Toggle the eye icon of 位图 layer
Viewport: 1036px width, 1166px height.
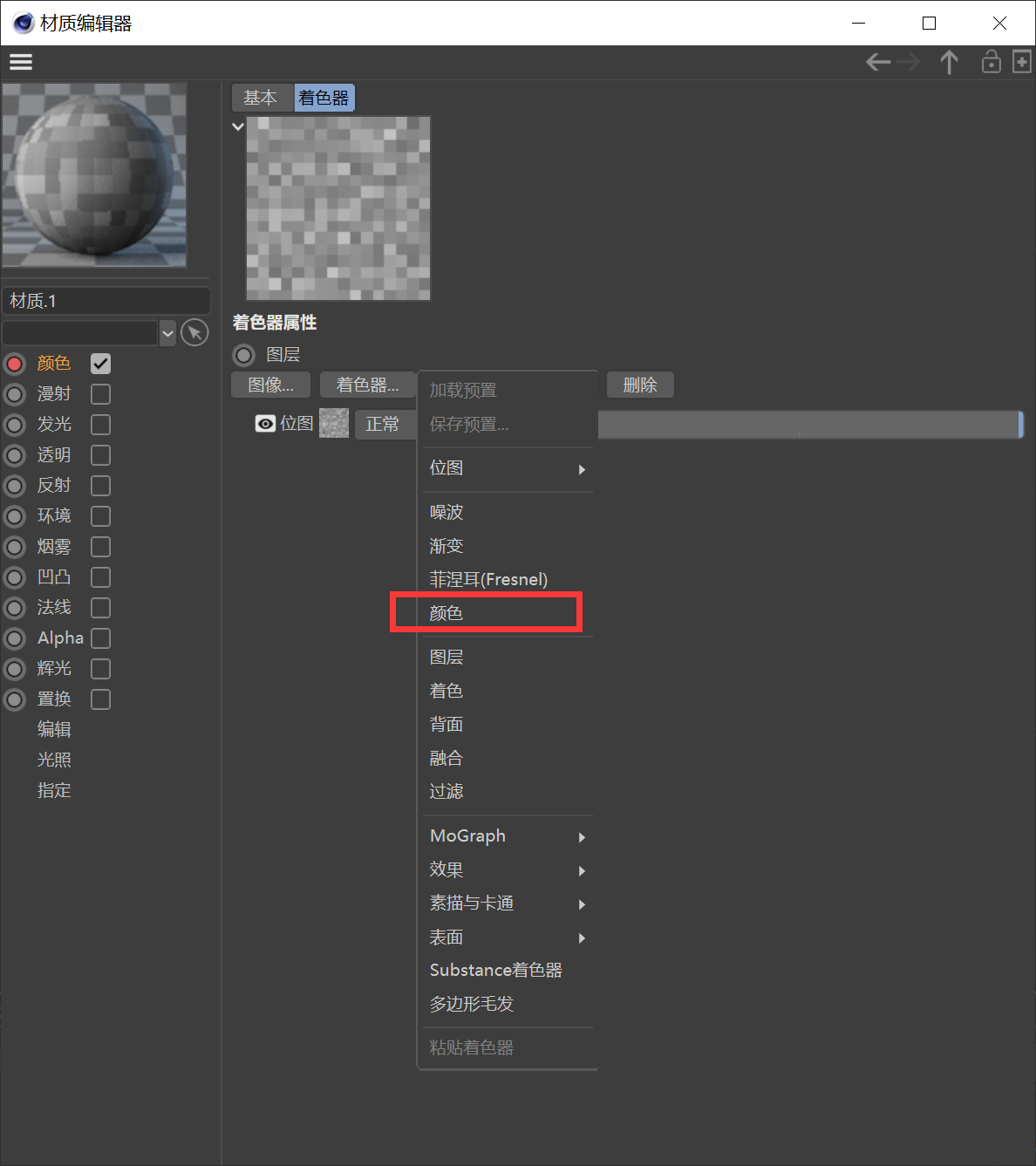click(265, 424)
